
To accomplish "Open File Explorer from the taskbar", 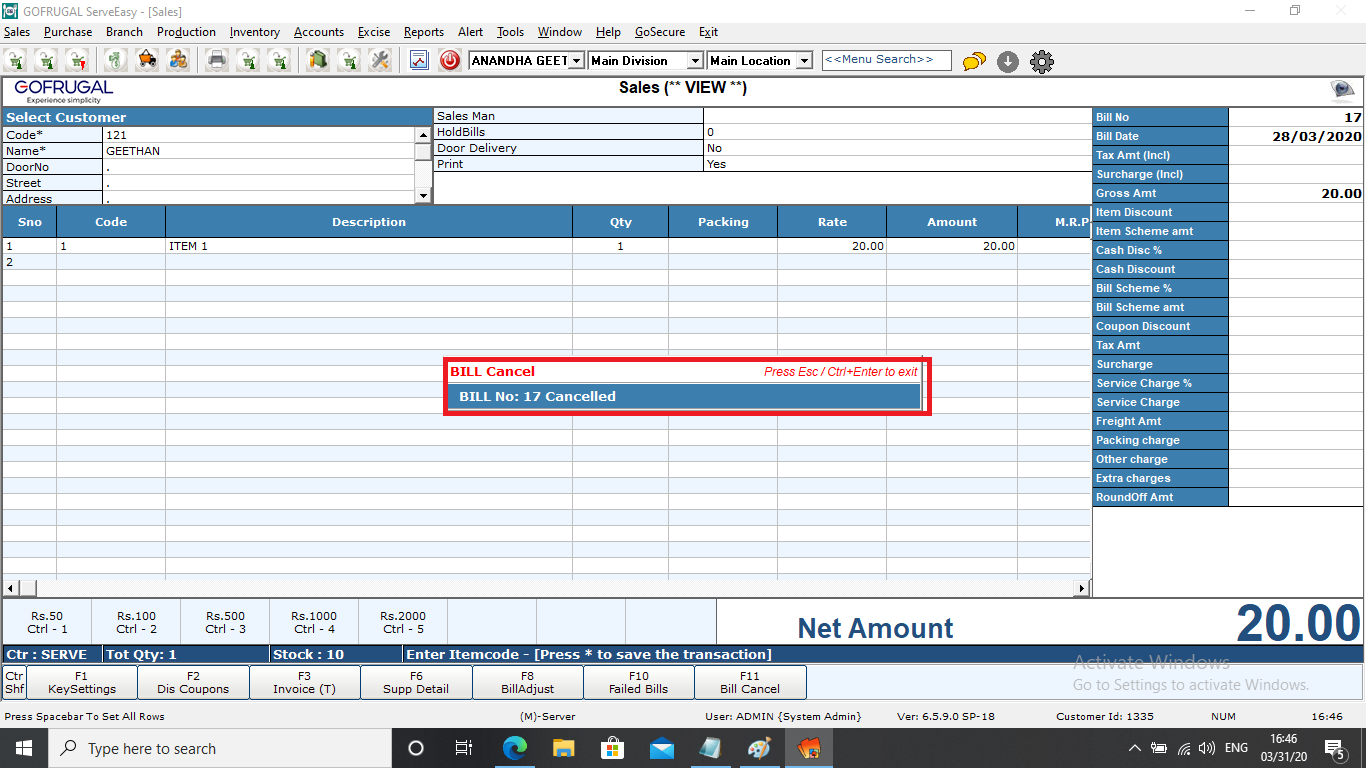I will pyautogui.click(x=563, y=748).
